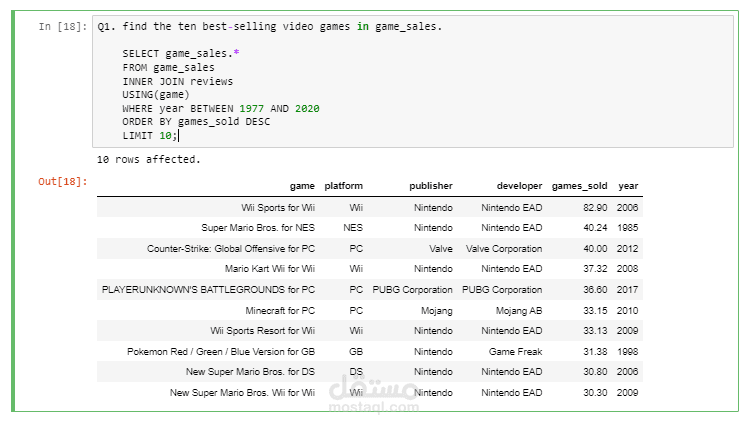This screenshot has height=423, width=749.
Task: Click the 'Mojang' publisher cell
Action: coord(437,311)
